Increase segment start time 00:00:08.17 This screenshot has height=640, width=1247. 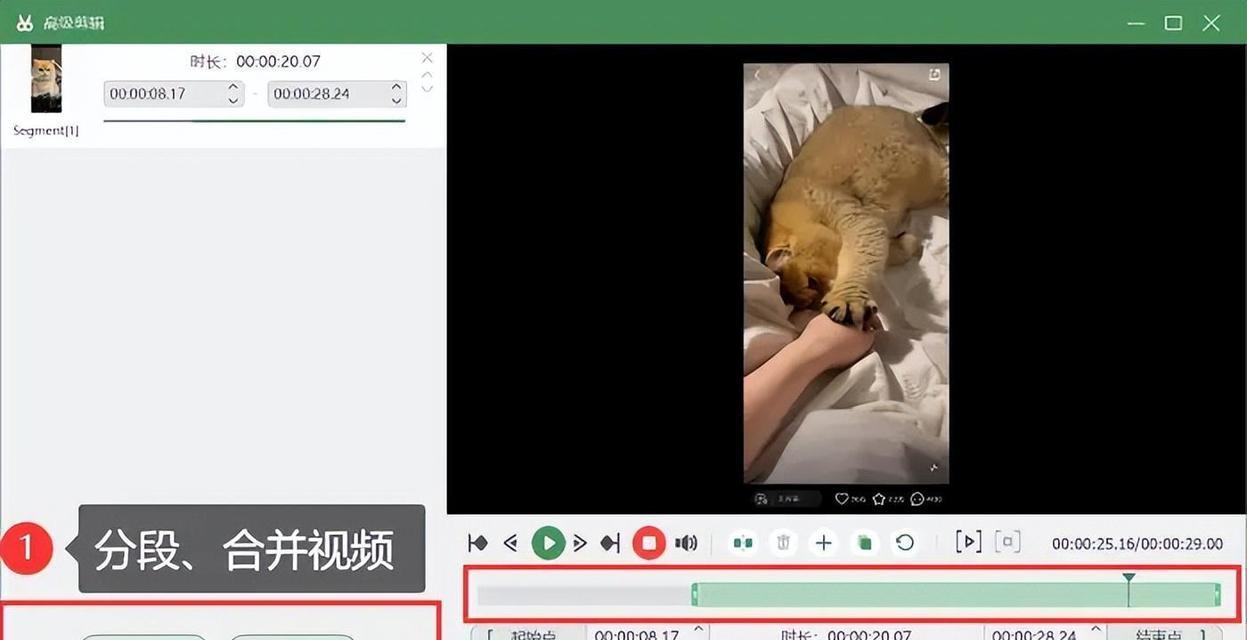(234, 88)
